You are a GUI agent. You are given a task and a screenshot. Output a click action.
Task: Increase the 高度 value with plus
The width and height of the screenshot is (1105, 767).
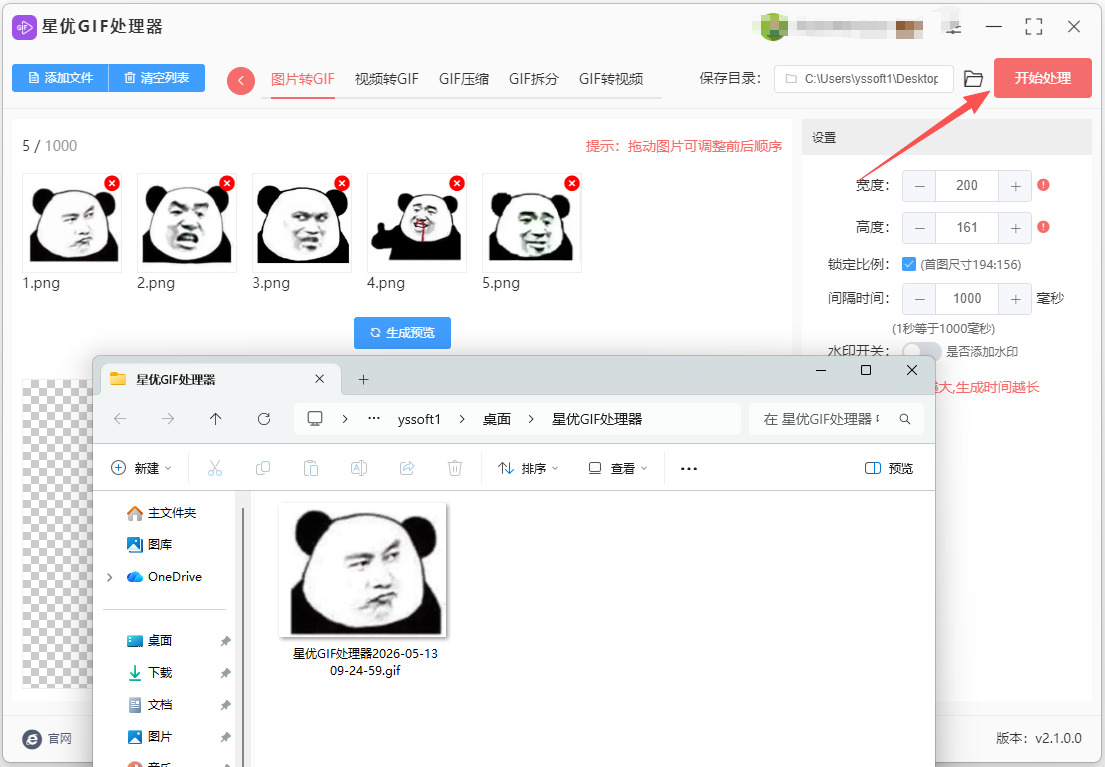pos(1015,228)
